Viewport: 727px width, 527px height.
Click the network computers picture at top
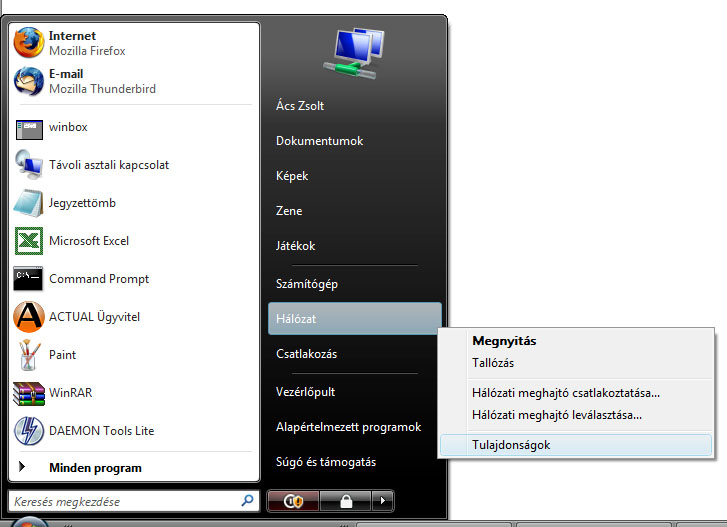pyautogui.click(x=355, y=54)
